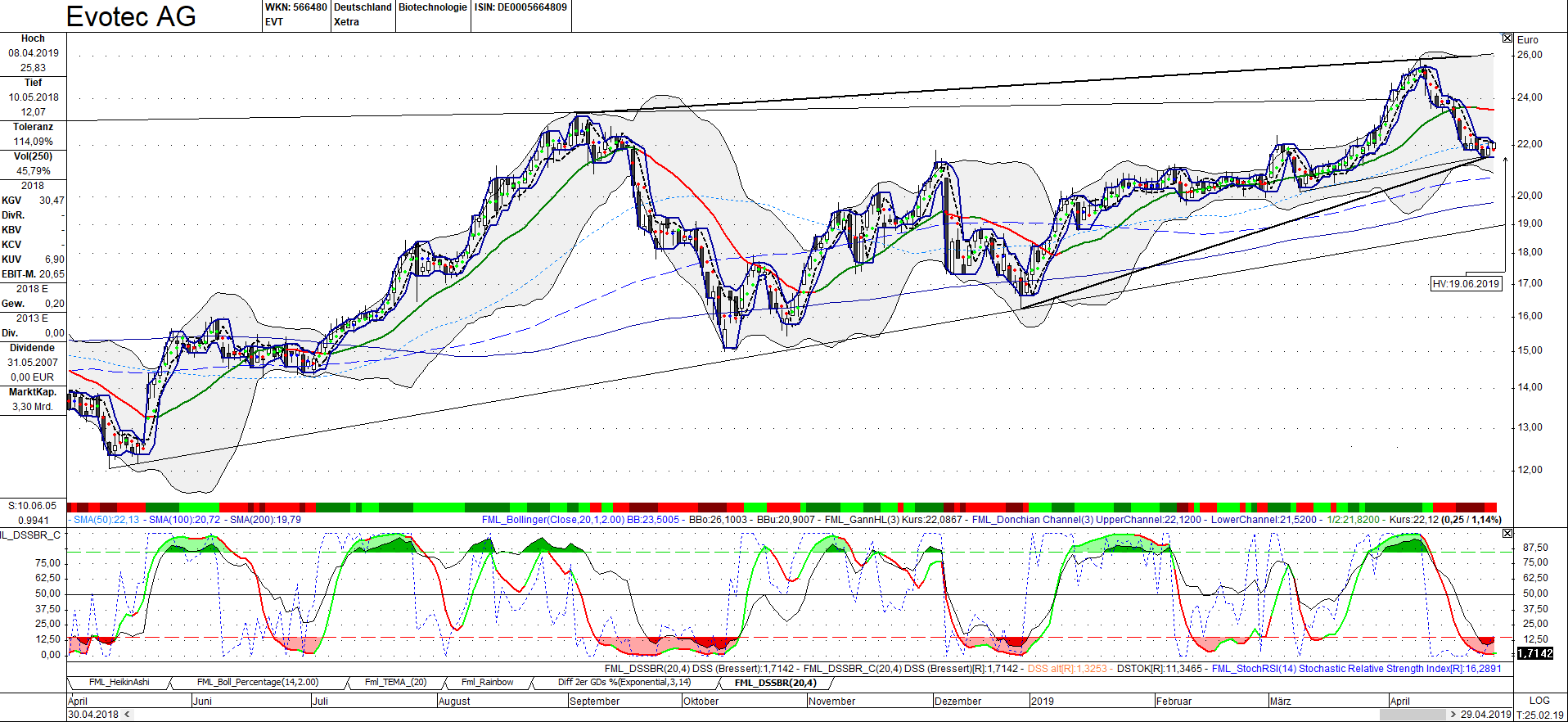The height and width of the screenshot is (722, 1568).
Task: Click the Hoch header in sidebar
Action: [x=33, y=38]
